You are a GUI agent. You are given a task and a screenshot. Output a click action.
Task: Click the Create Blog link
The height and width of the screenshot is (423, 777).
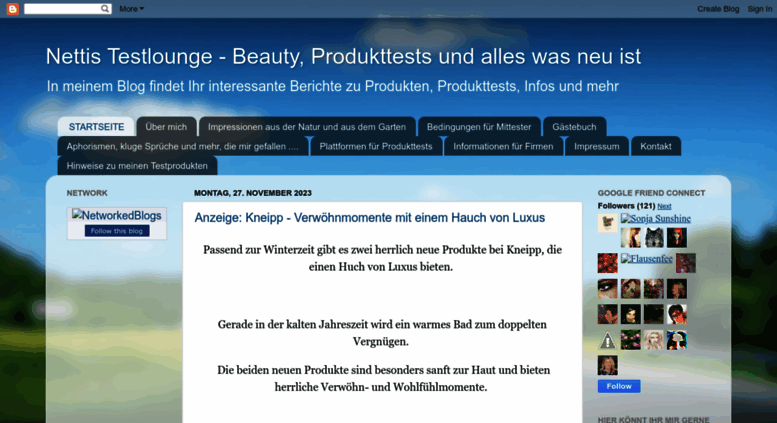coord(718,8)
